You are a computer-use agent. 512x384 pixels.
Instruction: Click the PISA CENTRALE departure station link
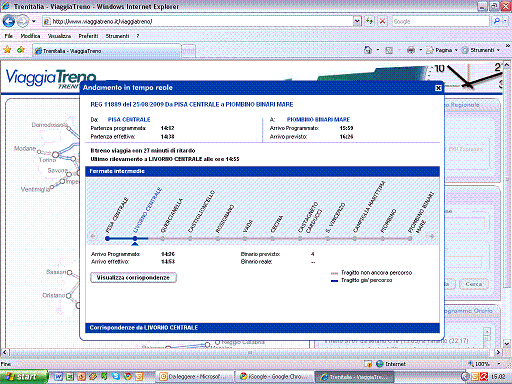(x=129, y=119)
